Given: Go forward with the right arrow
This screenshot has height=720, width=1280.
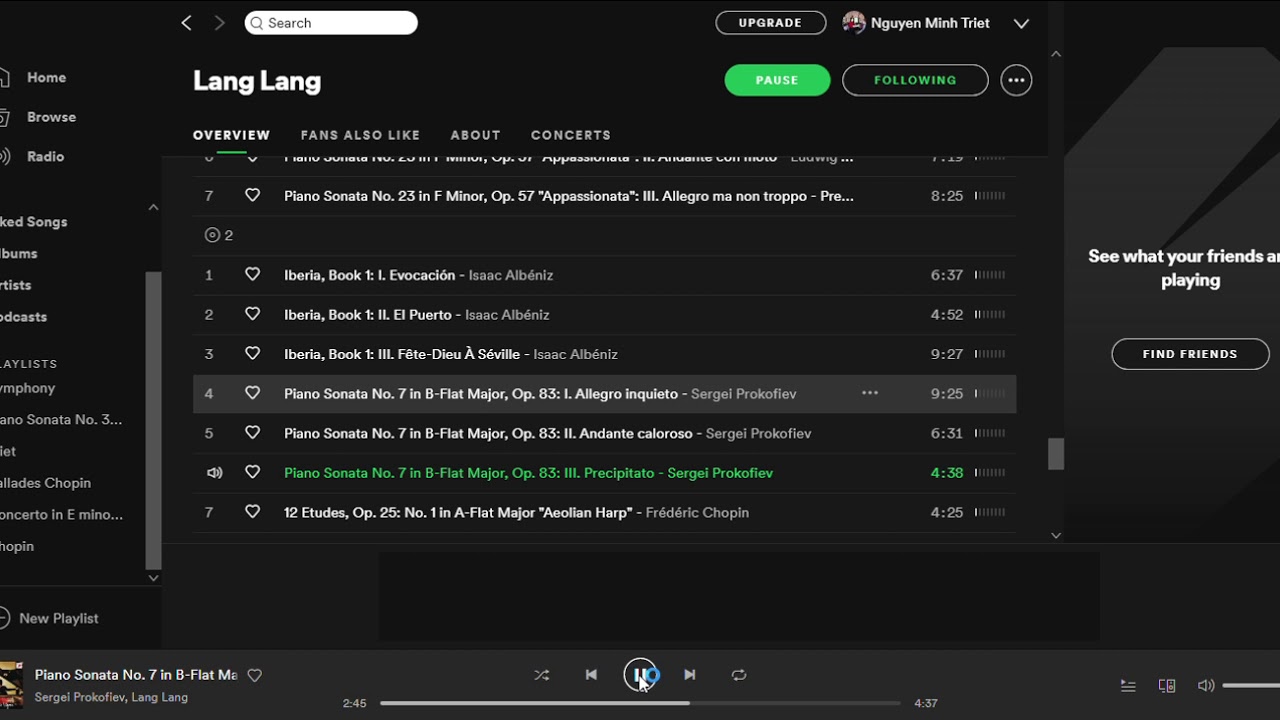Looking at the screenshot, I should (x=220, y=23).
